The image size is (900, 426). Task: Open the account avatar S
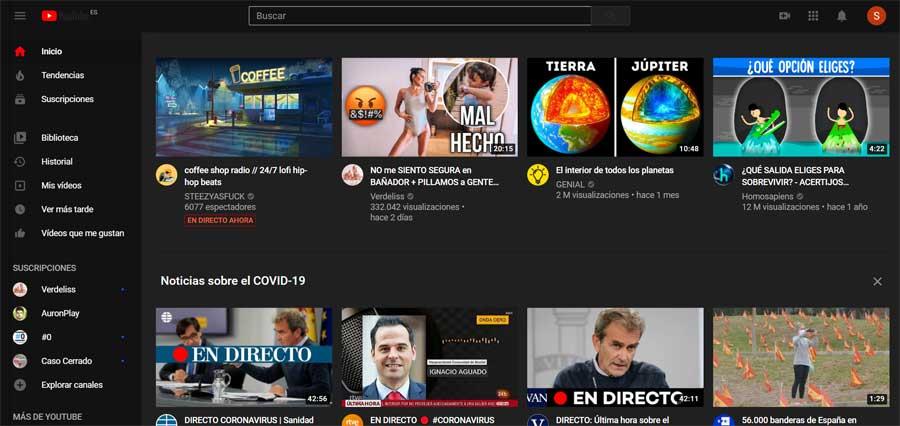pyautogui.click(x=876, y=16)
